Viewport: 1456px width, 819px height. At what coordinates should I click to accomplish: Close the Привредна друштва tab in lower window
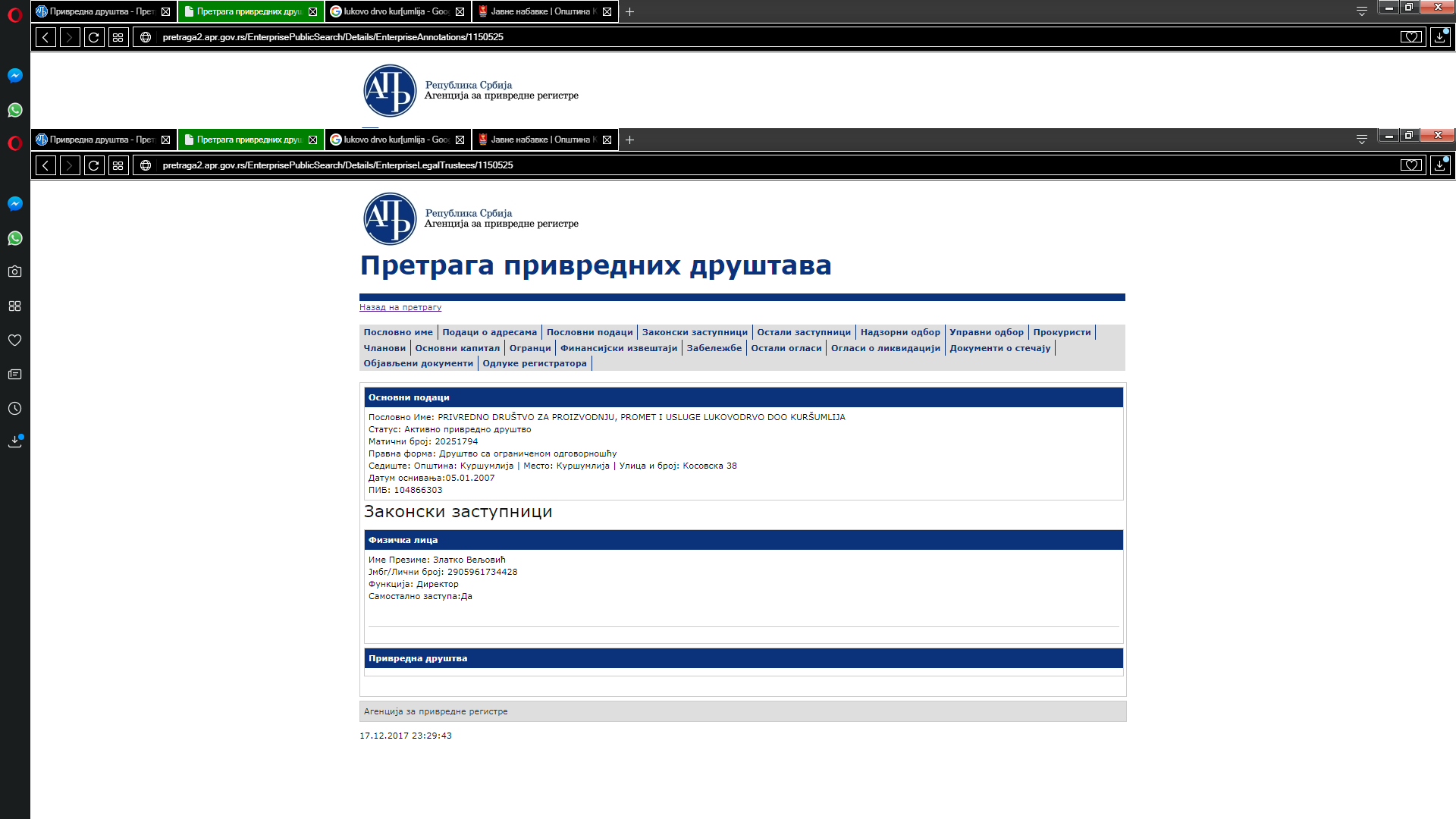pos(165,140)
